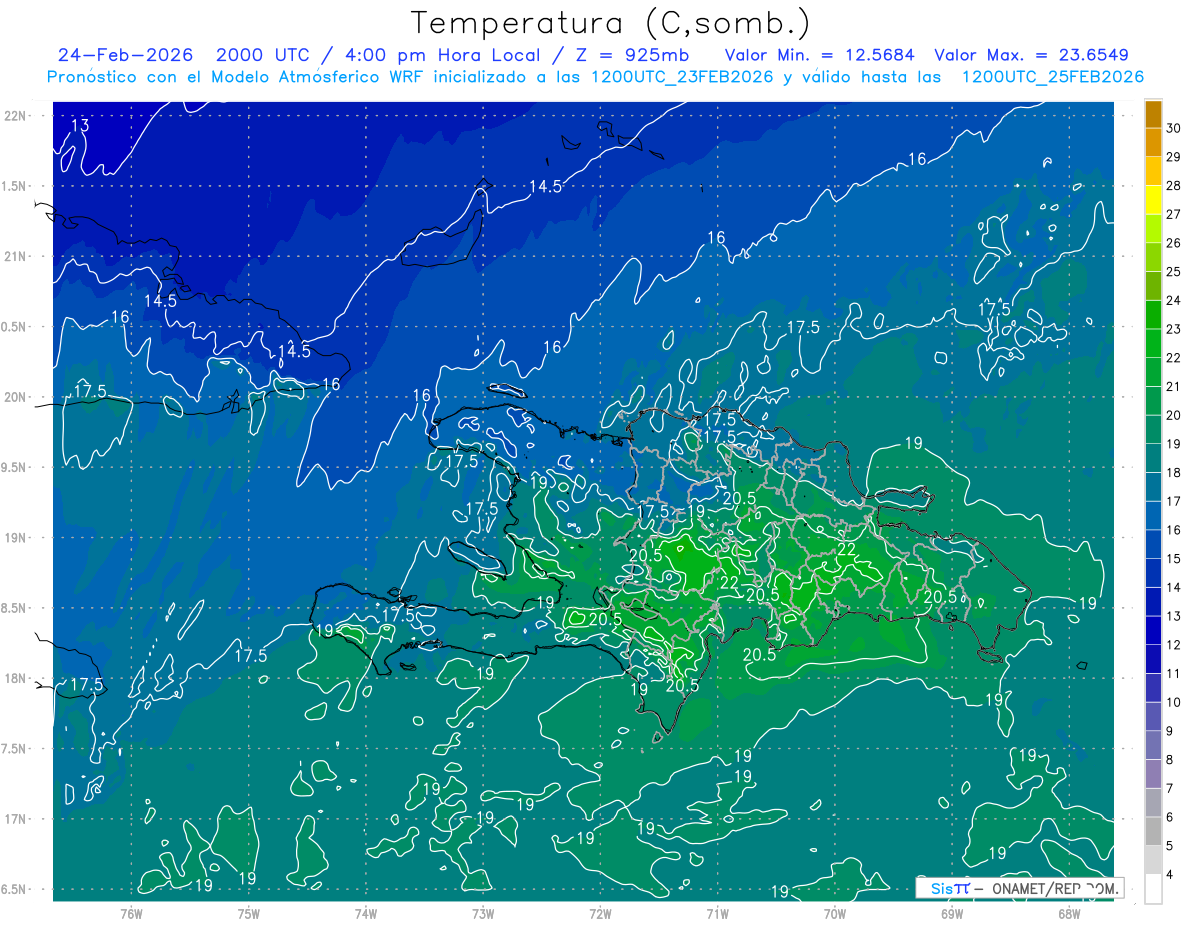Click the "23" label on the color scale

(1174, 329)
